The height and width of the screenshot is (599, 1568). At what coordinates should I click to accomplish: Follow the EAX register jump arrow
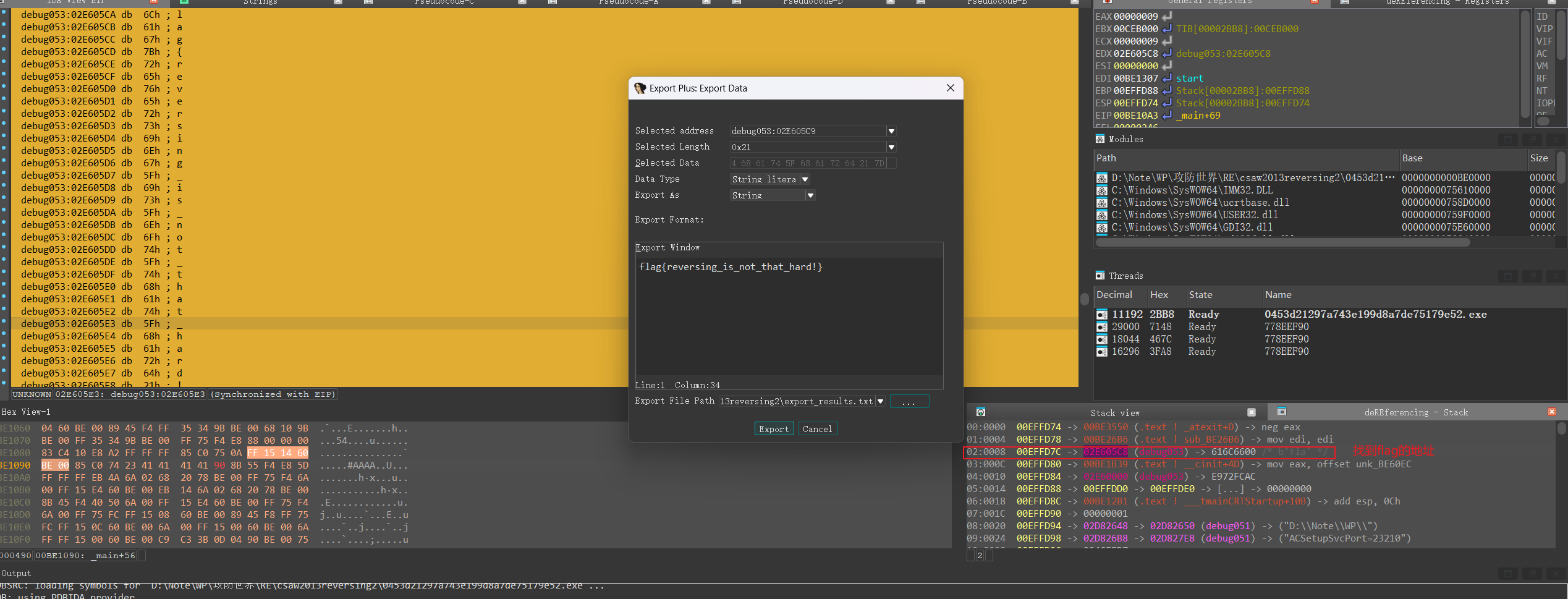tap(1167, 16)
